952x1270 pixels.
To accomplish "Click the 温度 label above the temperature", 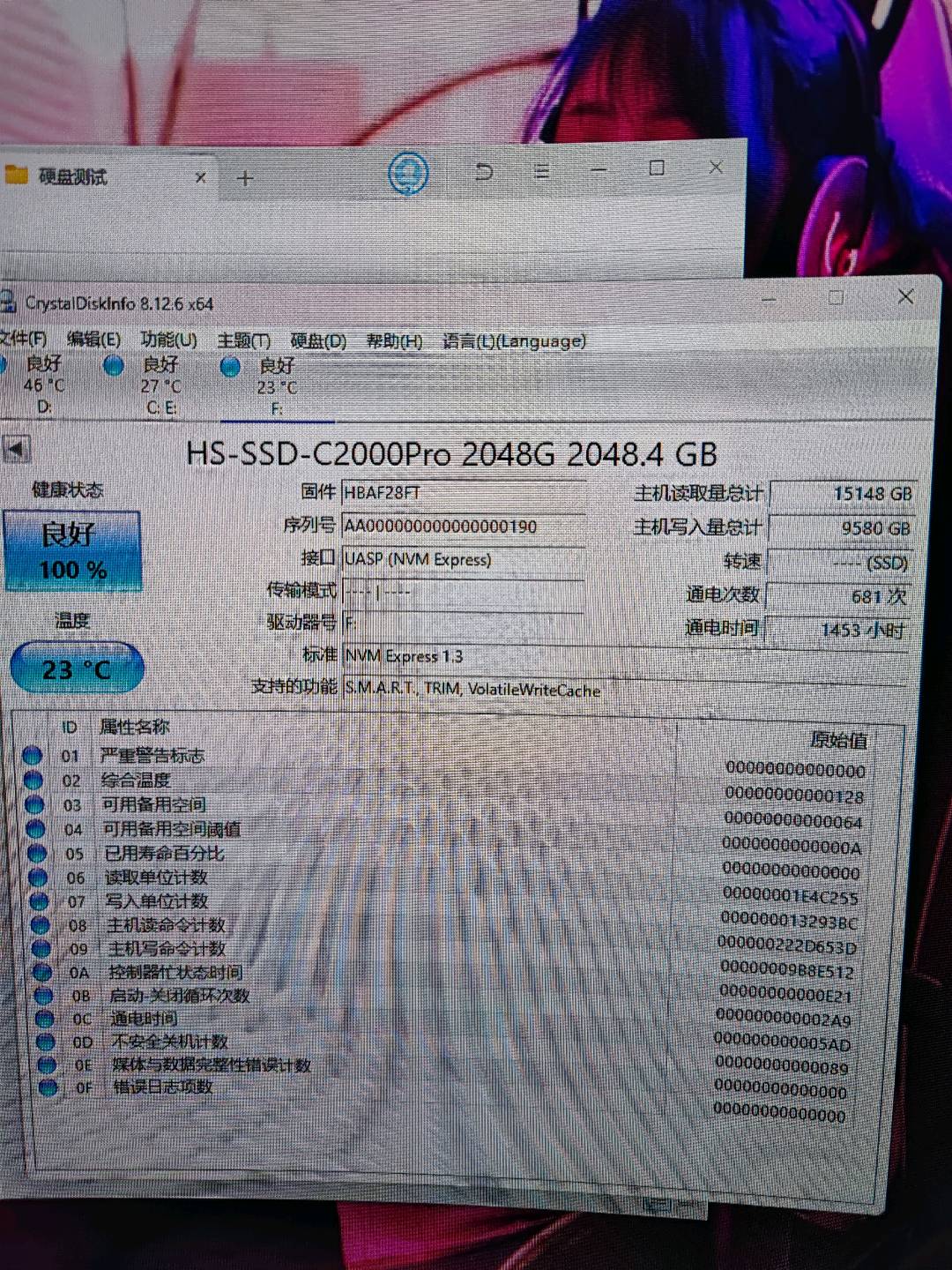I will click(x=72, y=620).
